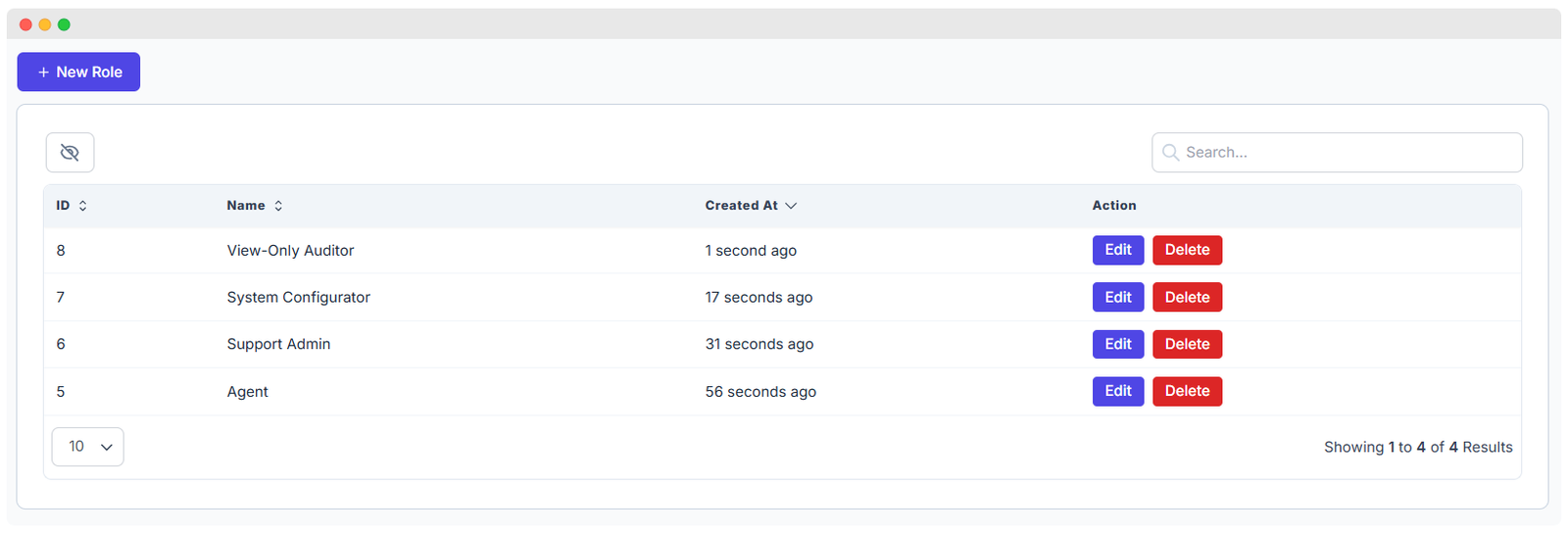
Task: Sort by ID using the sort arrows
Action: [83, 206]
